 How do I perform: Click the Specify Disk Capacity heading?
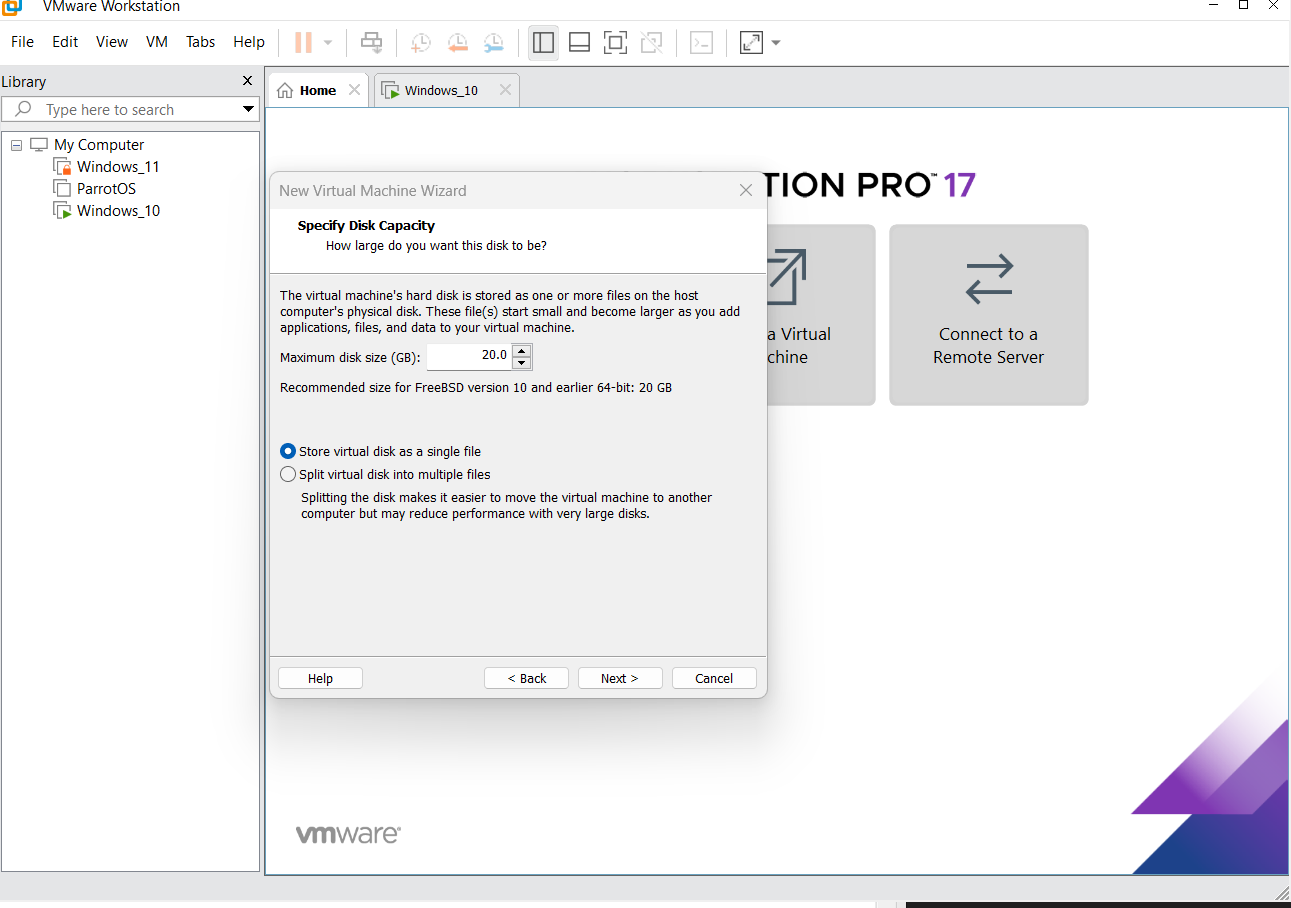click(x=366, y=225)
